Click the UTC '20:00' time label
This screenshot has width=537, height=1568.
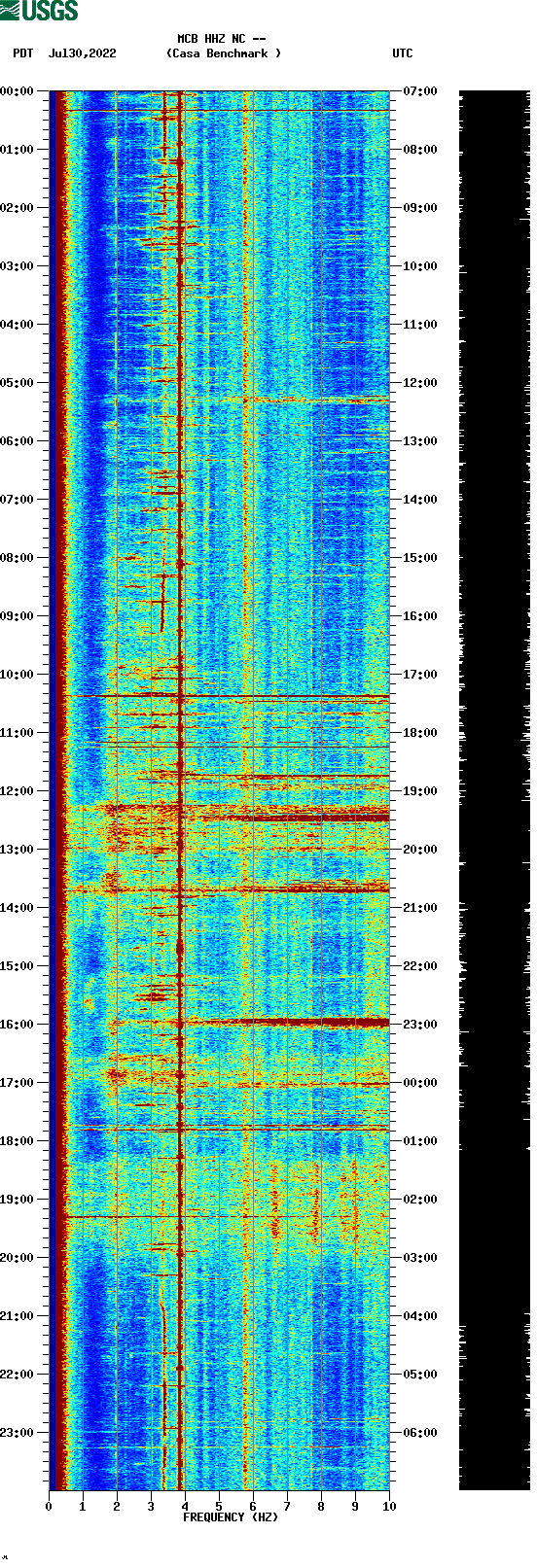click(x=420, y=850)
